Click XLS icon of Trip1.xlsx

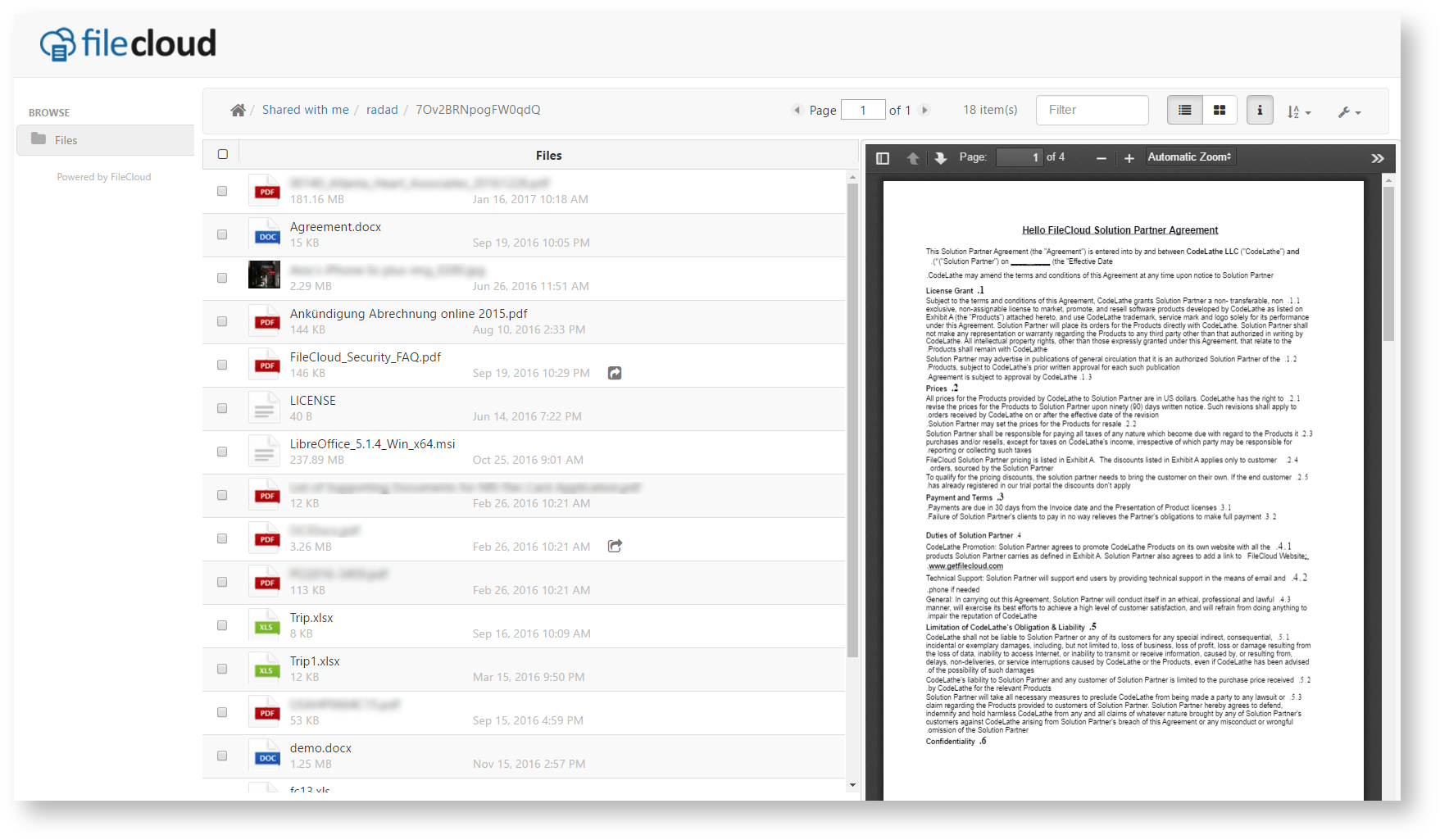[265, 669]
